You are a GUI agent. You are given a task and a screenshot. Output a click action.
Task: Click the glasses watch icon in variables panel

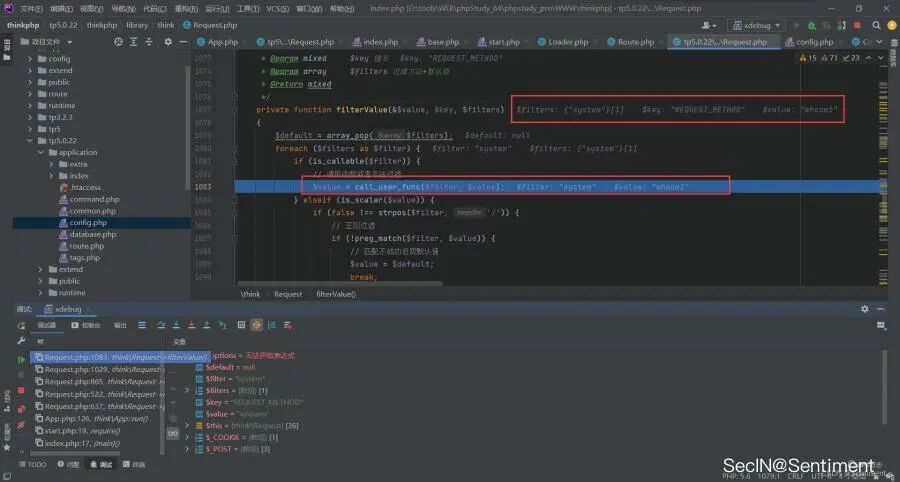[x=173, y=433]
